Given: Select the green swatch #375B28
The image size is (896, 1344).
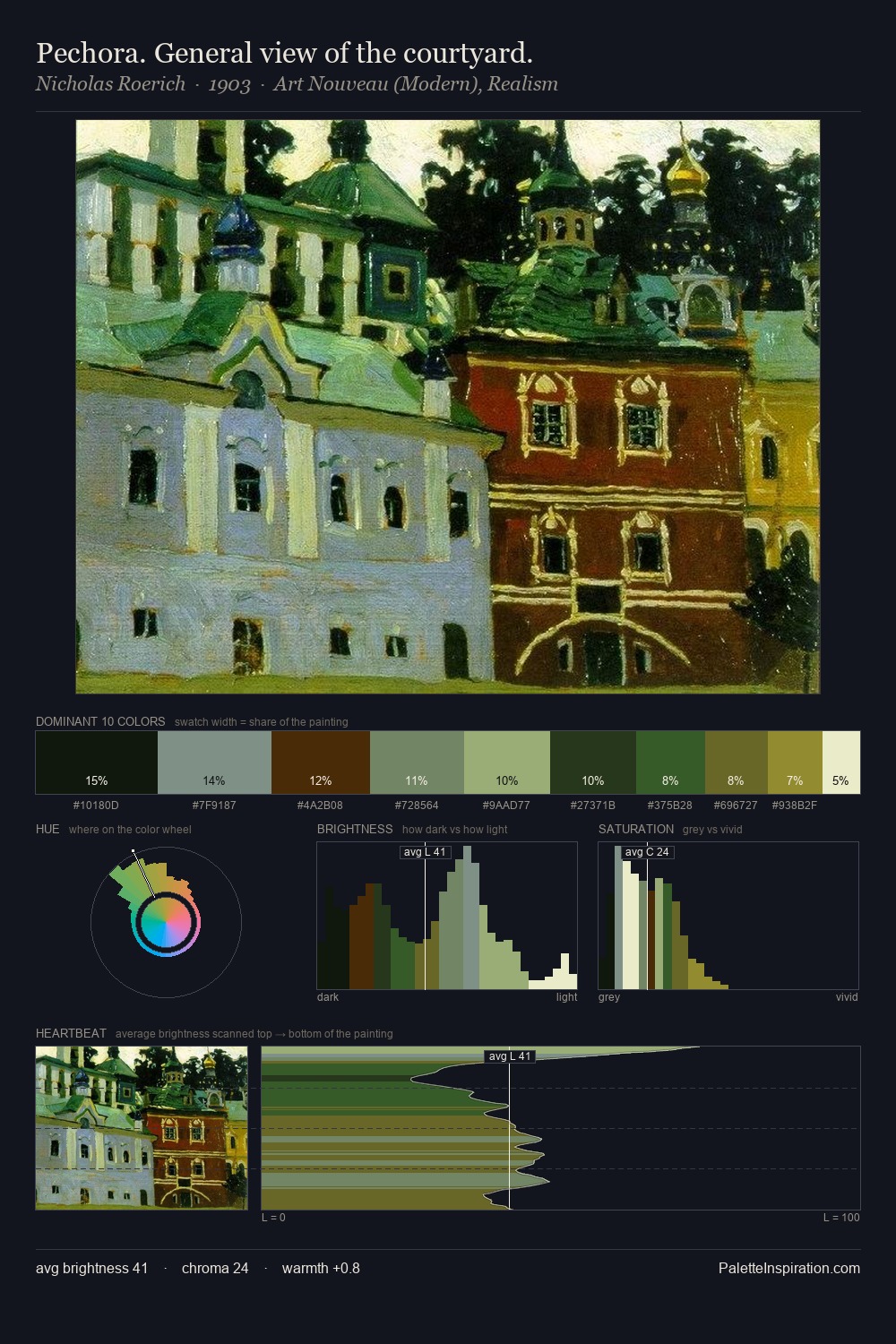Looking at the screenshot, I should (670, 762).
